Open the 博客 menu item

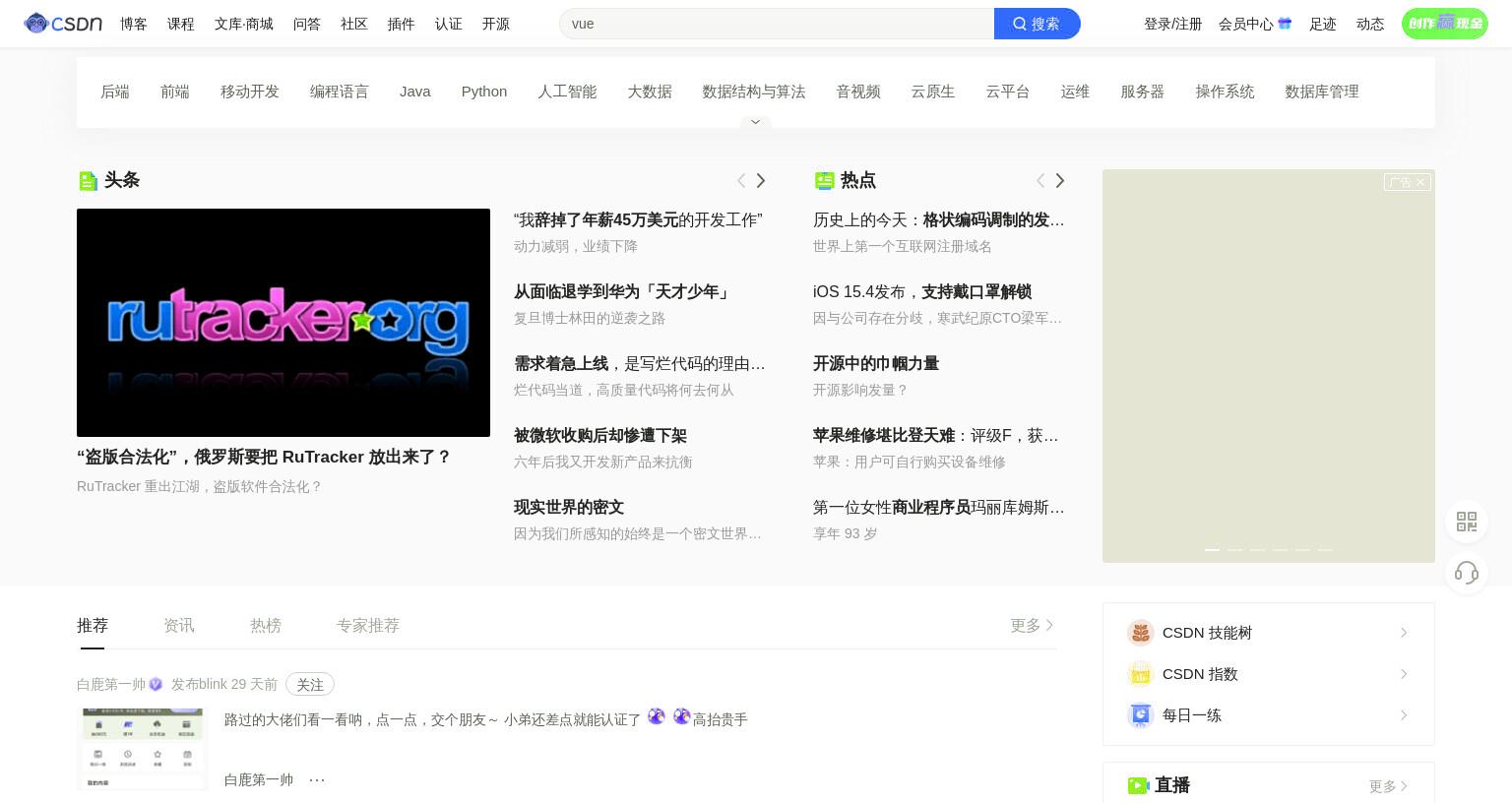pos(134,24)
